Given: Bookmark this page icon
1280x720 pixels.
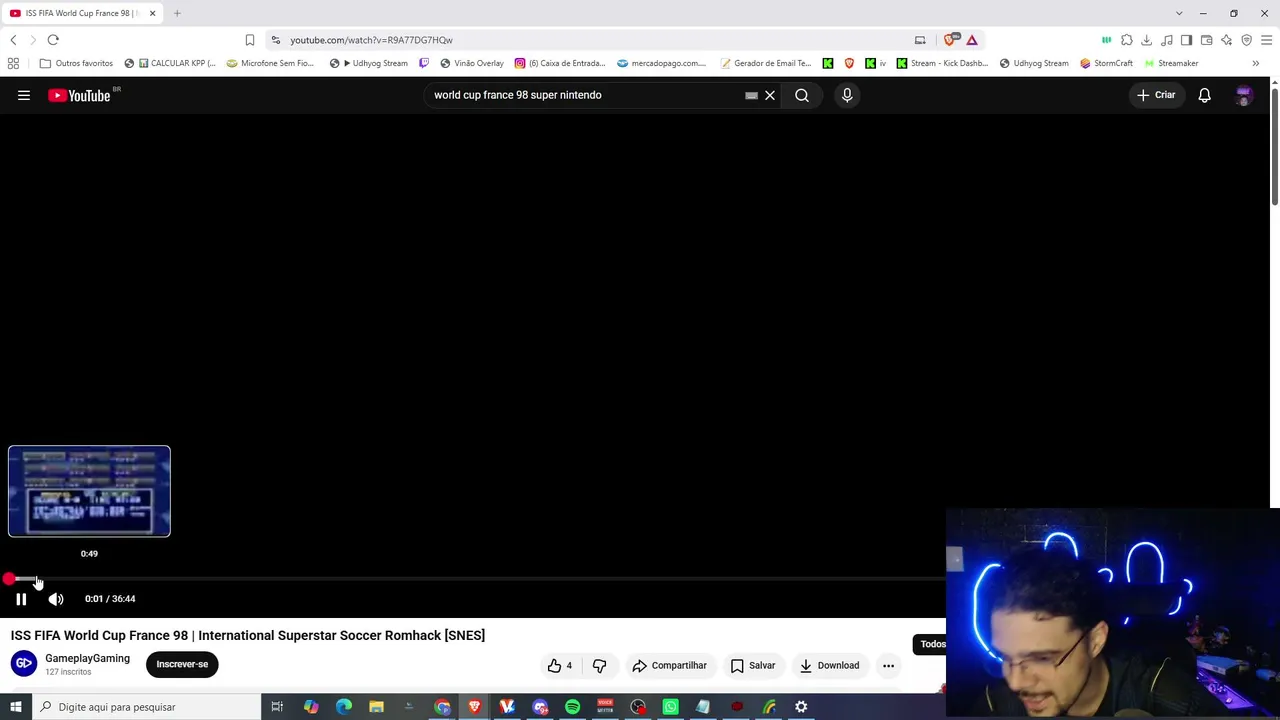Looking at the screenshot, I should 250,40.
